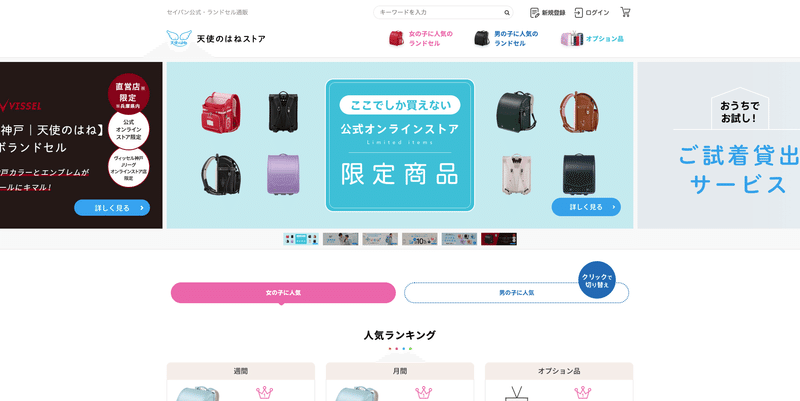Focus the キーワードを入力 search field

(441, 12)
